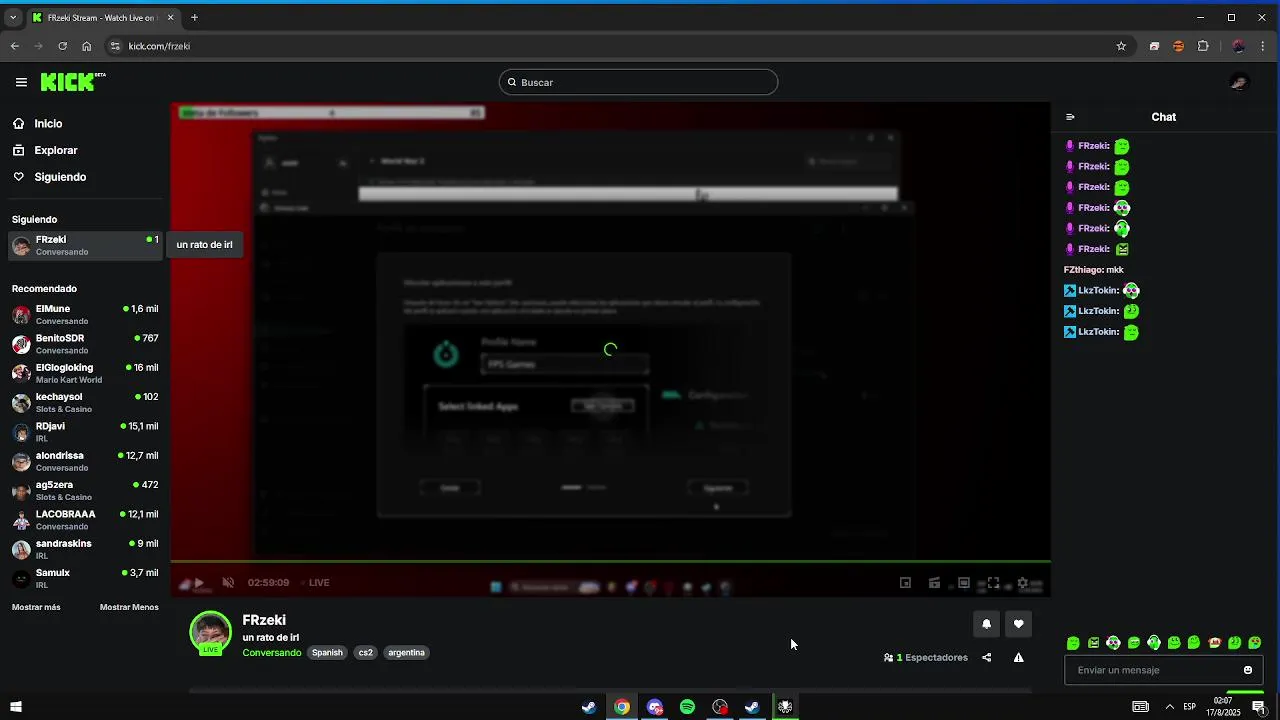Open the Windows notification center
This screenshot has width=1280, height=720.
coord(1259,707)
